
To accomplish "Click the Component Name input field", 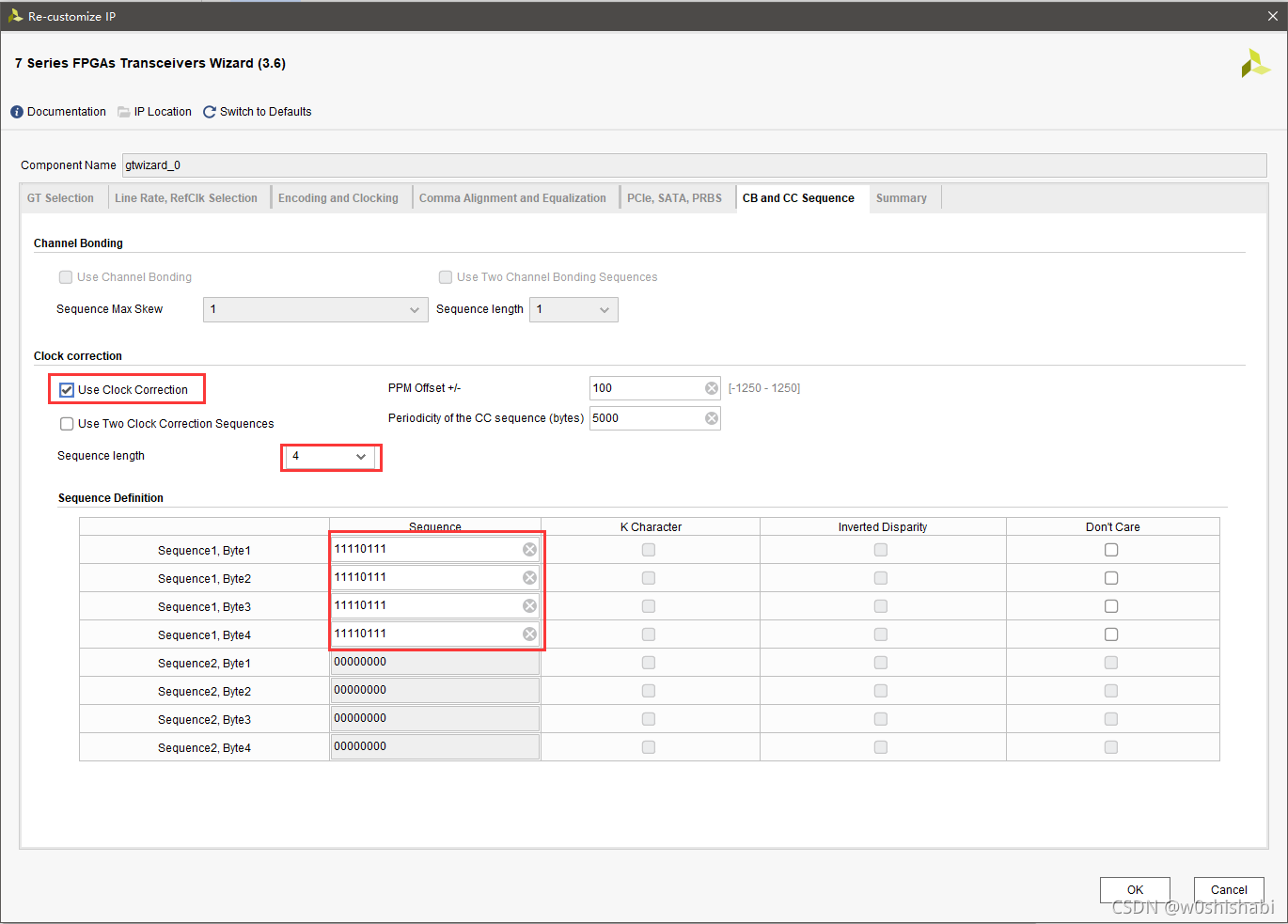I will coord(695,165).
